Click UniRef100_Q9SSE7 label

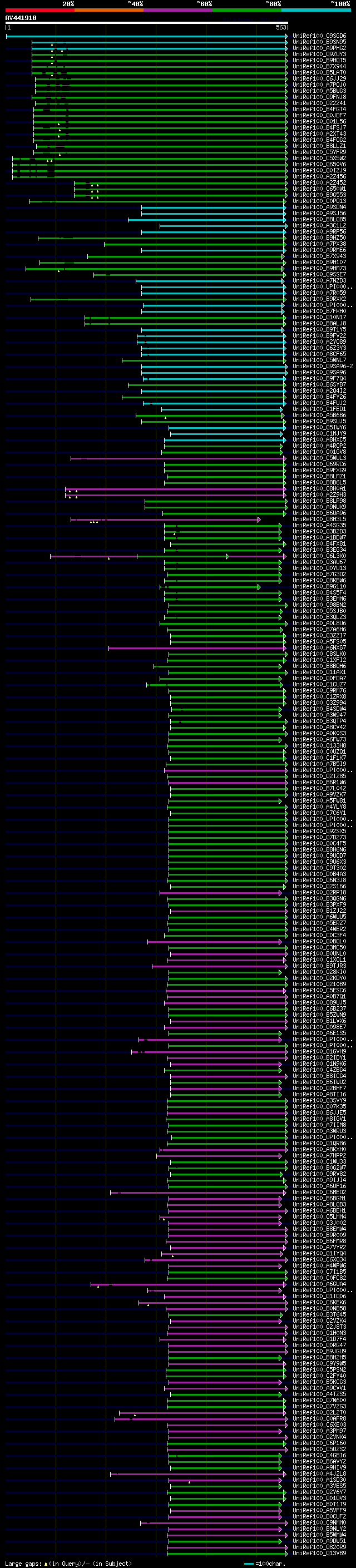(x=319, y=275)
